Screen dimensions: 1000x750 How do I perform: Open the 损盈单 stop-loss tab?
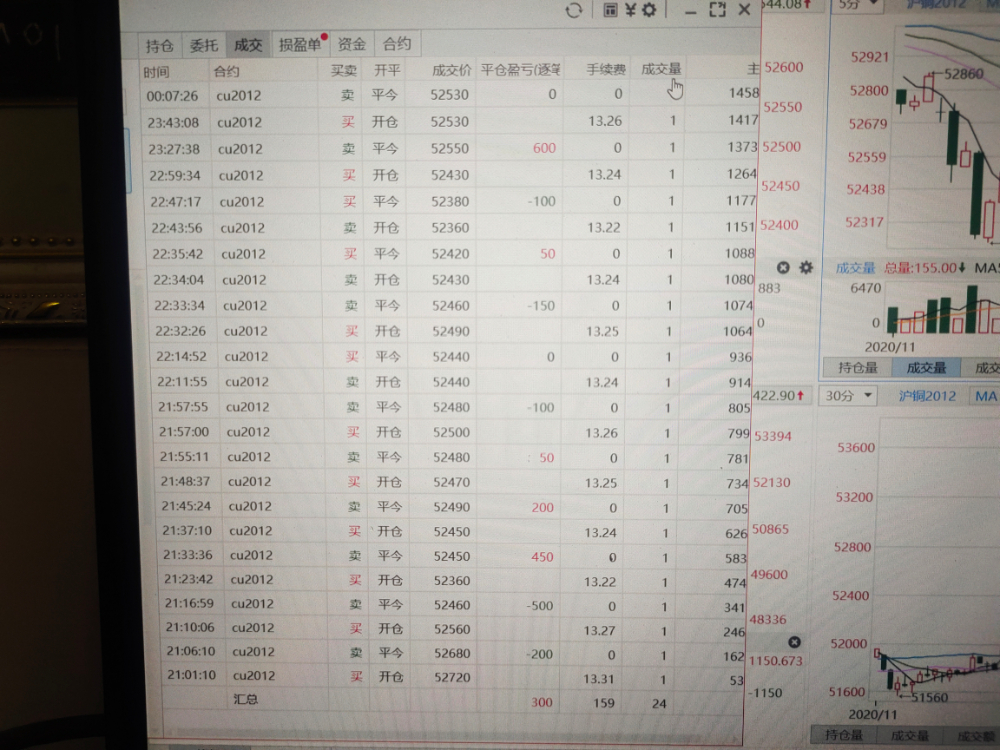(300, 44)
